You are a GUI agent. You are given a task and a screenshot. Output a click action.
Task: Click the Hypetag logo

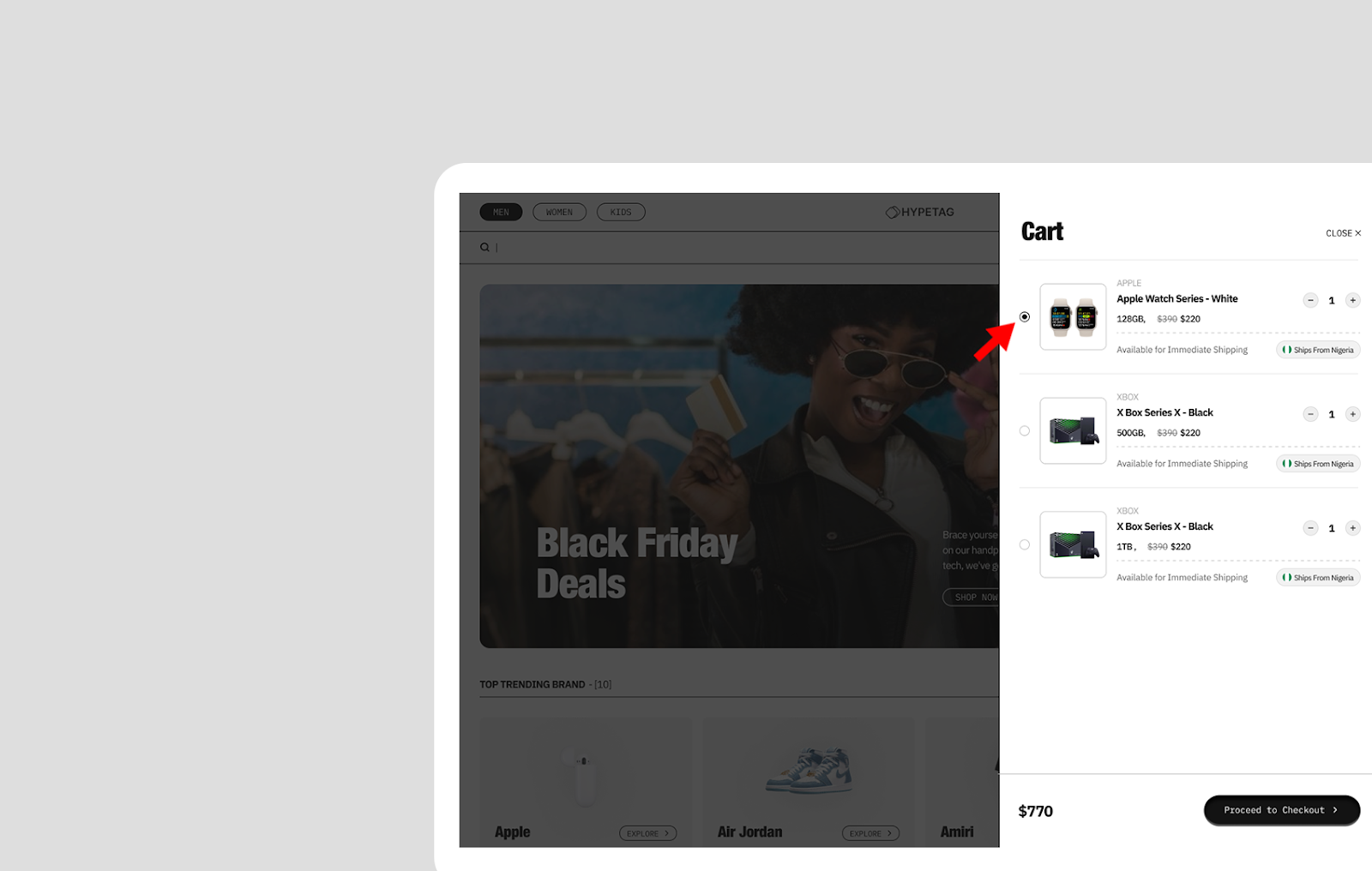coord(919,212)
